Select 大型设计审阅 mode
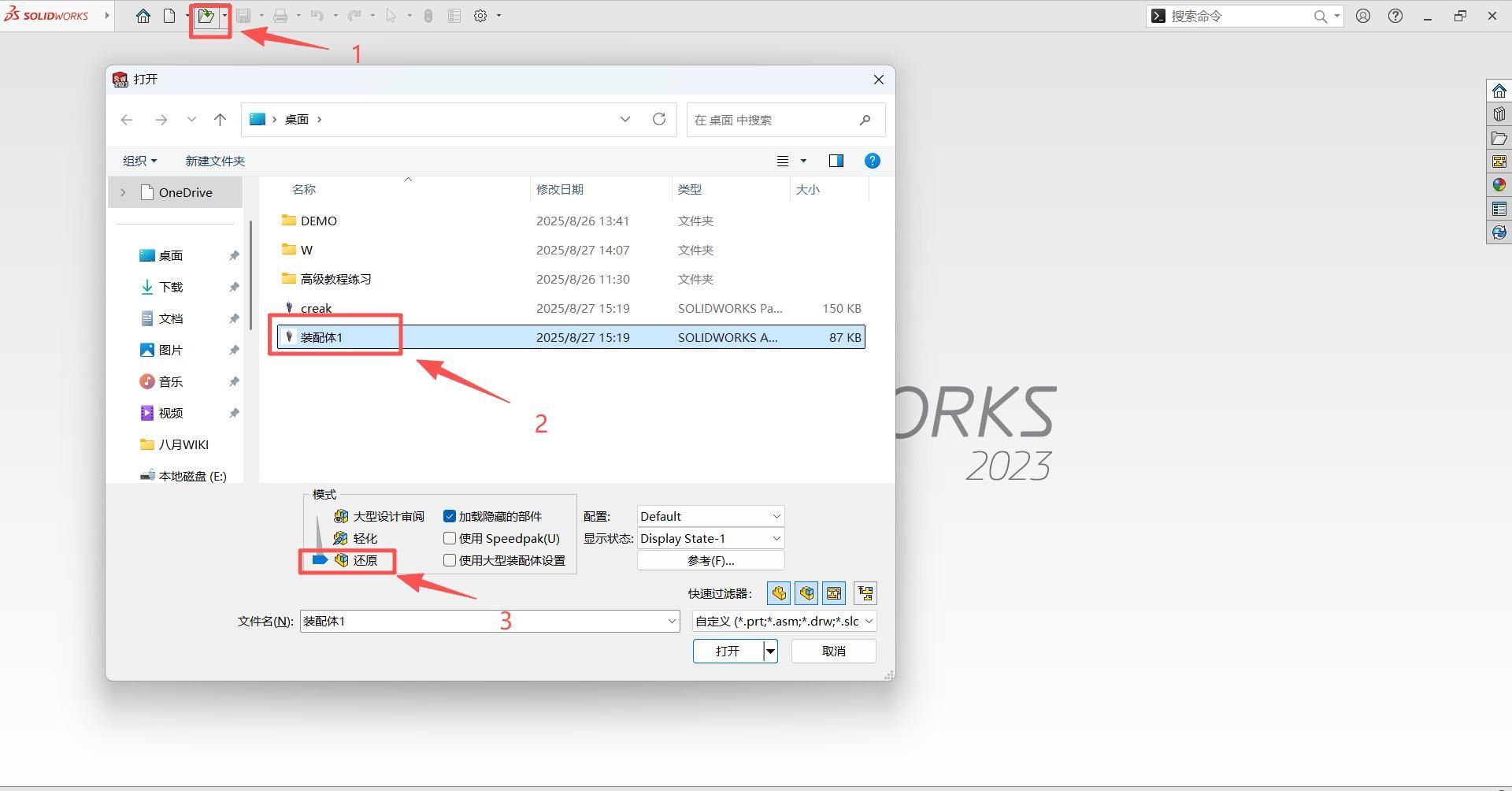 (379, 517)
